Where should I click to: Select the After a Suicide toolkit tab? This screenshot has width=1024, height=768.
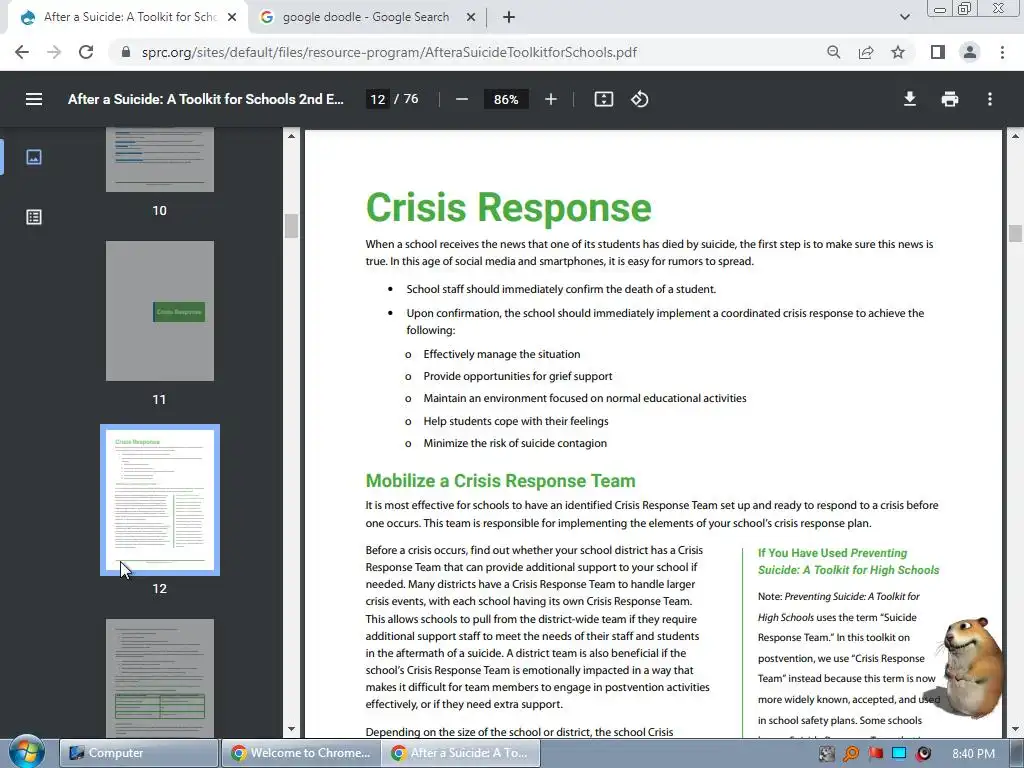128,18
